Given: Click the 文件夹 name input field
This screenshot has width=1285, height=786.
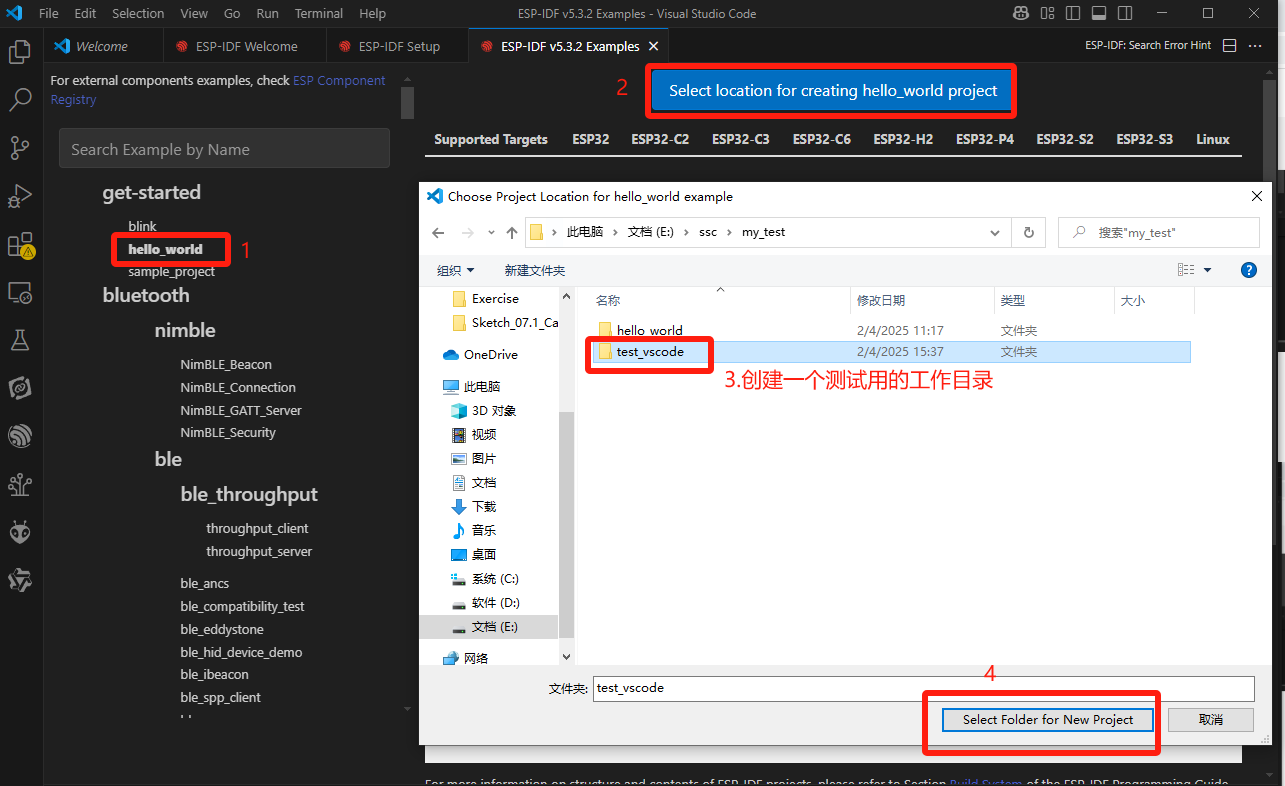Looking at the screenshot, I should pos(923,688).
